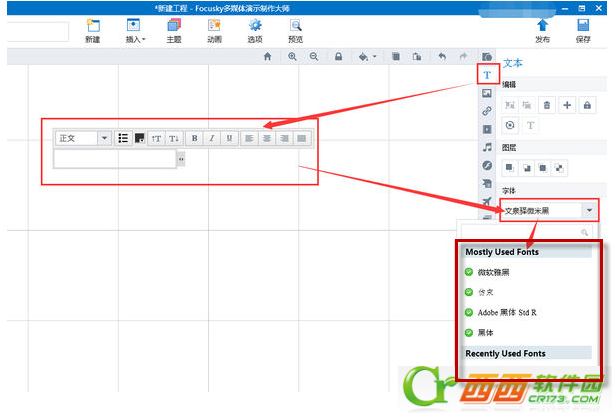
Task: Toggle underline formatting
Action: coord(229,139)
